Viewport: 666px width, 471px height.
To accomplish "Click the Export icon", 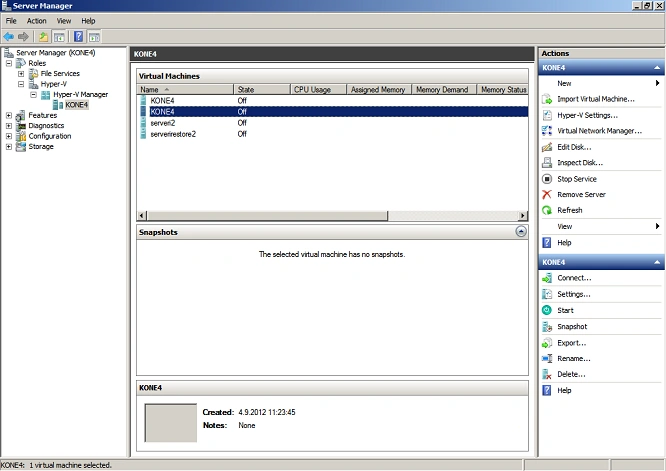I will pyautogui.click(x=547, y=343).
